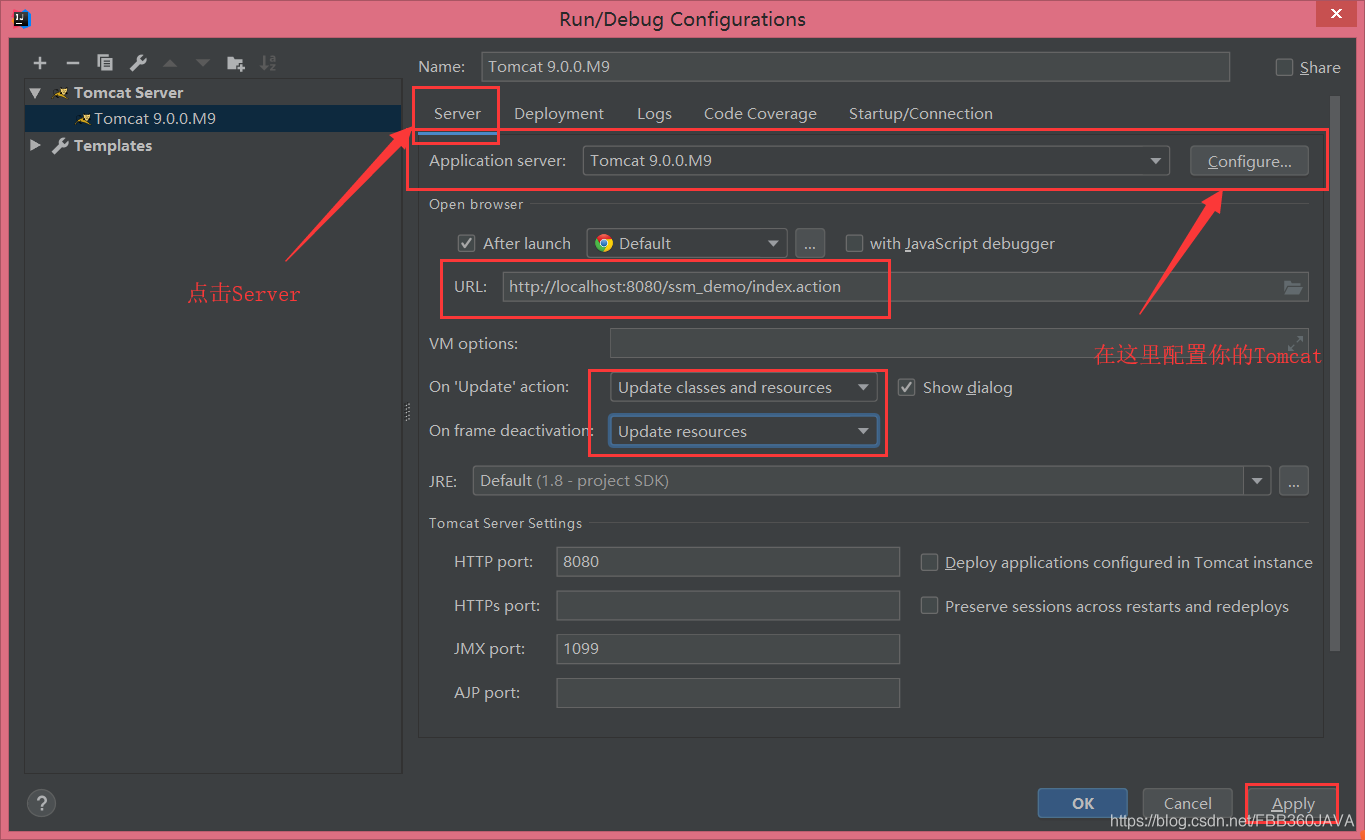Click the Apply button
Viewport: 1365px width, 840px height.
coord(1293,803)
